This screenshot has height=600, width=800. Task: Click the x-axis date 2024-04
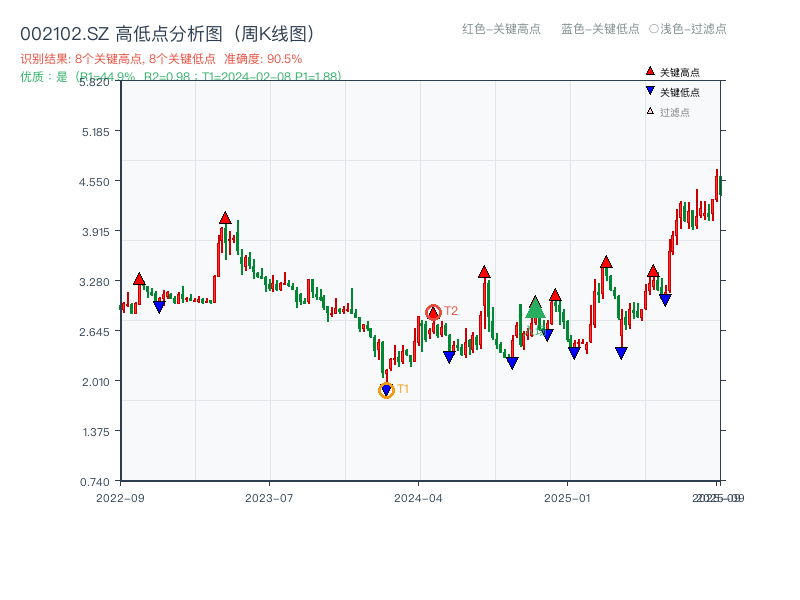click(x=418, y=498)
